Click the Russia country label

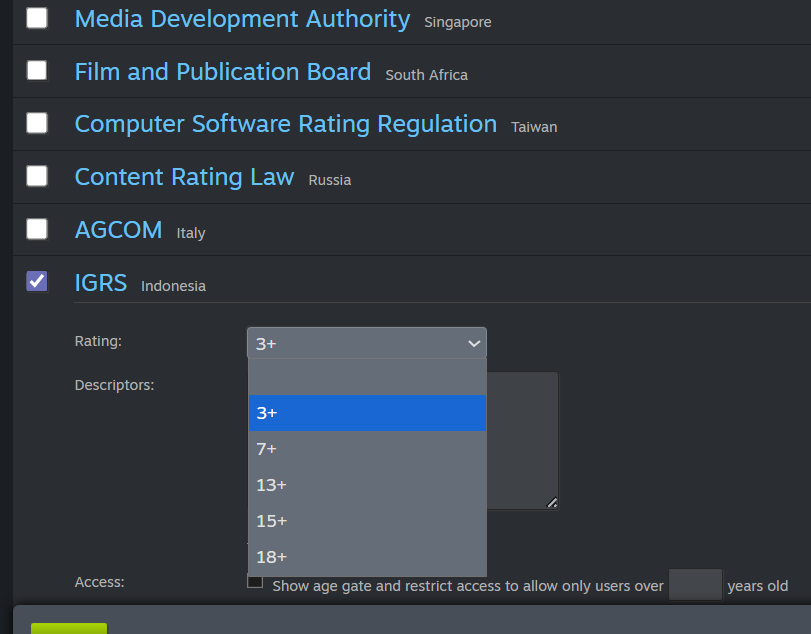coord(330,180)
